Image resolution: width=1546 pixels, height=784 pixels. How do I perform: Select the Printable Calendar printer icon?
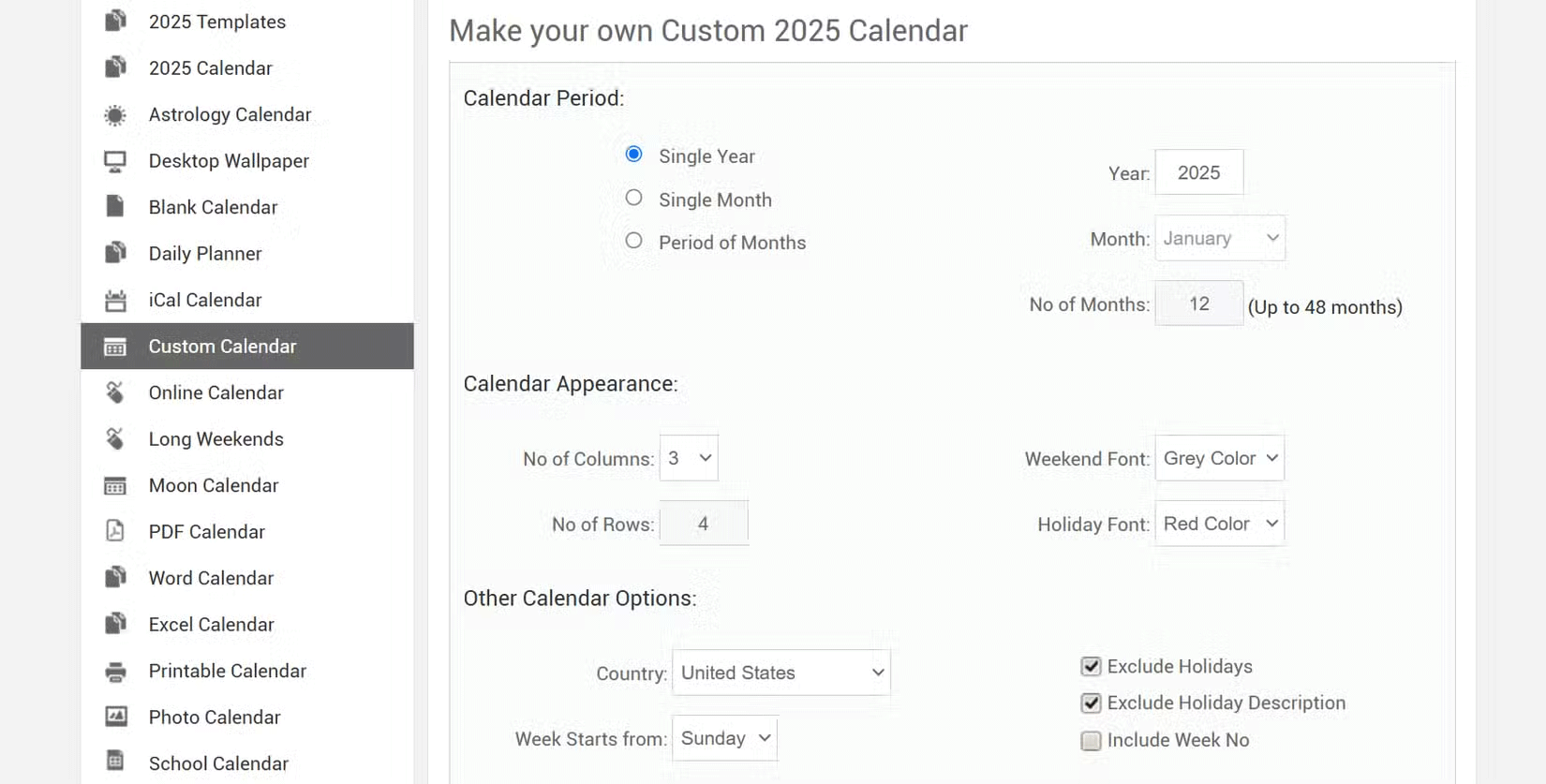tap(114, 671)
